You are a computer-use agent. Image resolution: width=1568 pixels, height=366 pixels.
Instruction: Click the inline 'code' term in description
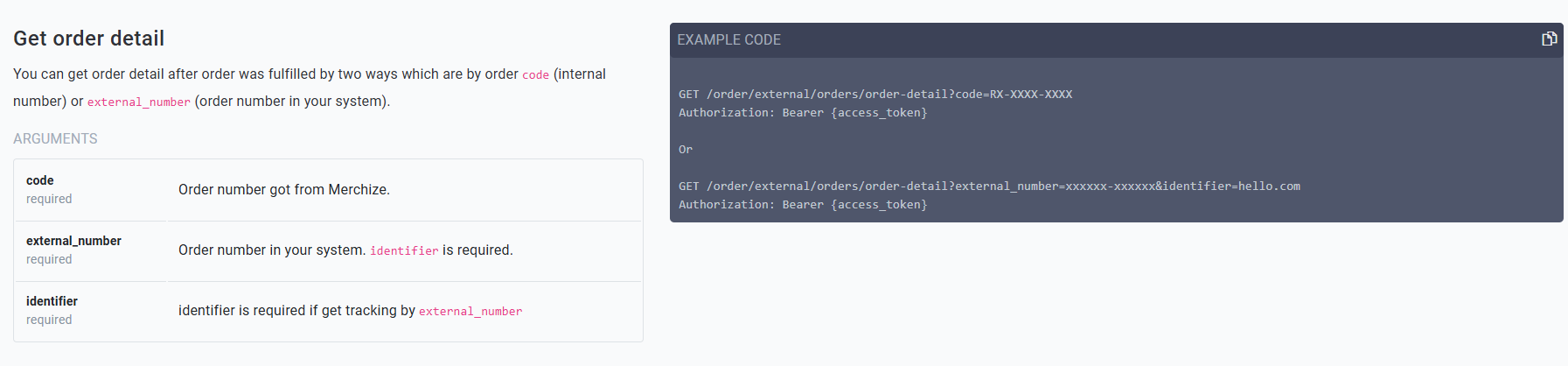pyautogui.click(x=535, y=75)
